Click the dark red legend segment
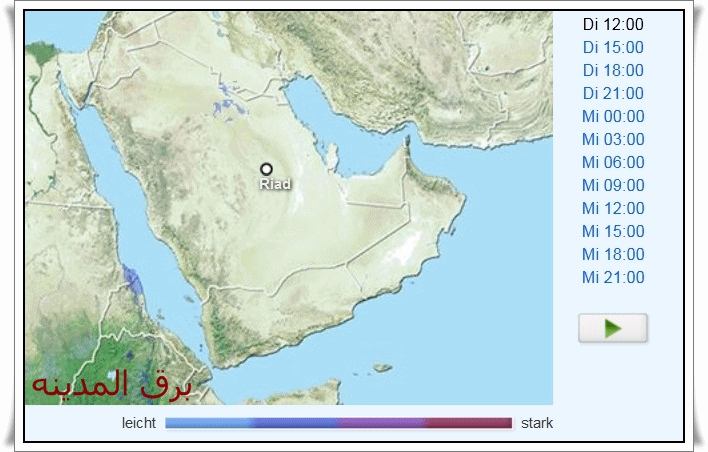This screenshot has width=708, height=452. (x=469, y=423)
